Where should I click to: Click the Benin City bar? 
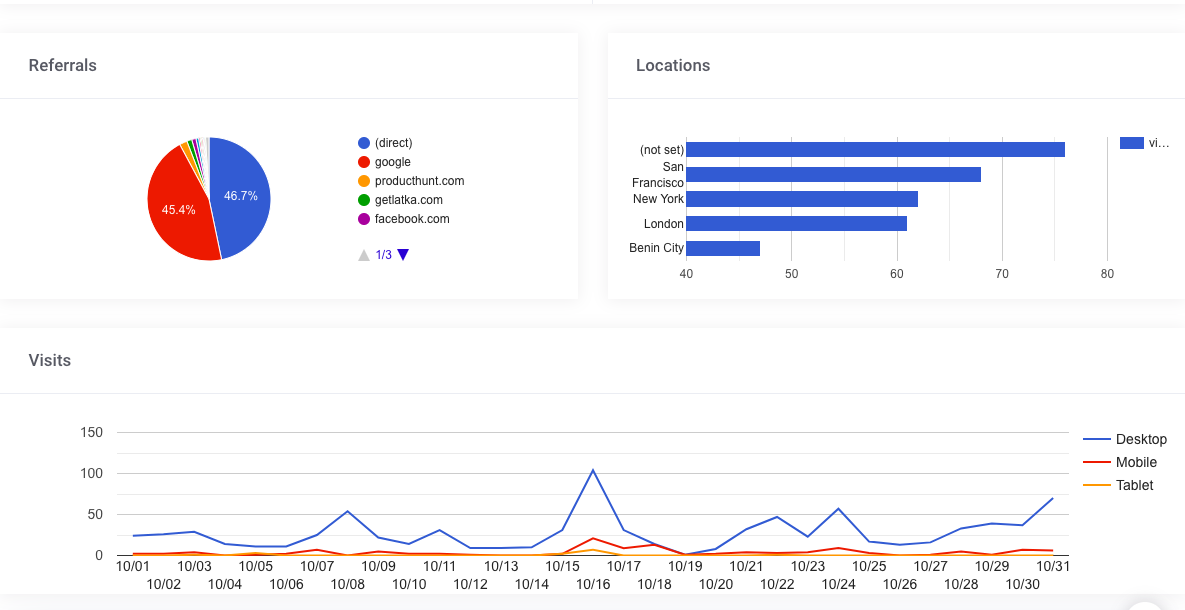click(x=723, y=248)
